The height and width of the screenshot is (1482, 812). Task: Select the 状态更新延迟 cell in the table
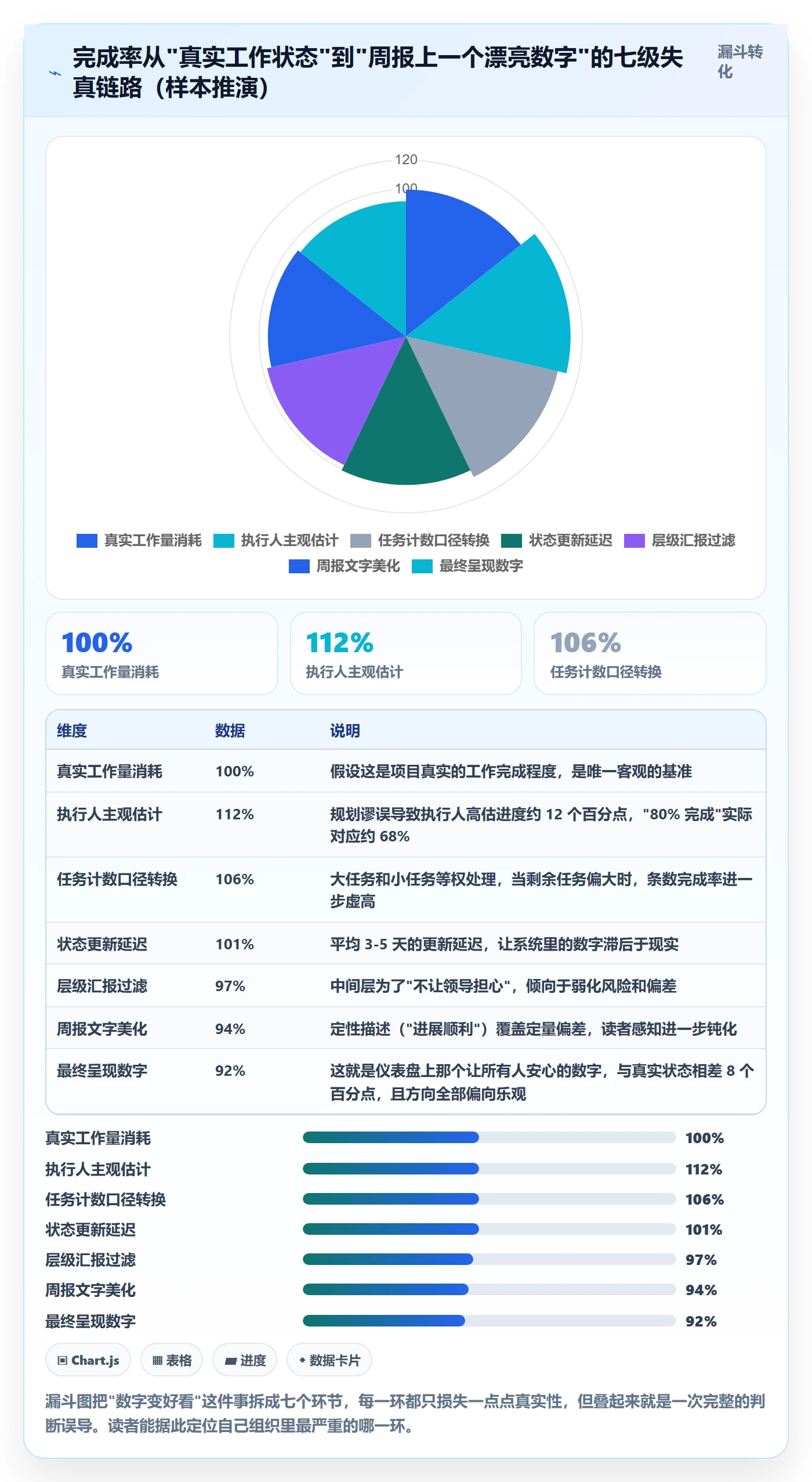click(102, 944)
